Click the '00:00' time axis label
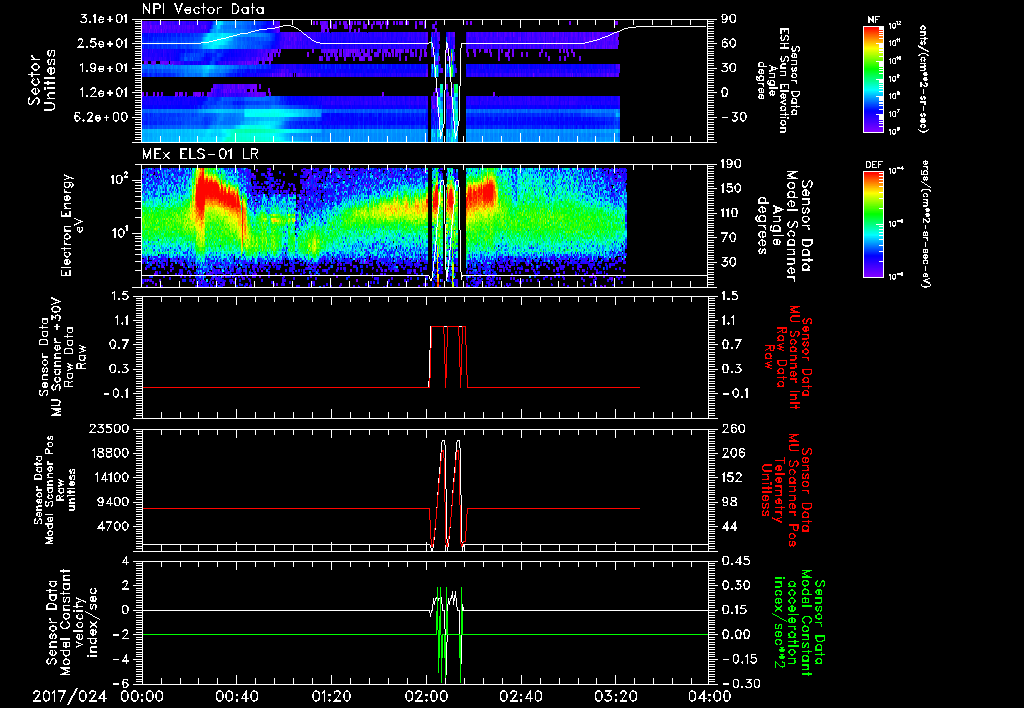This screenshot has height=708, width=1024. click(142, 696)
